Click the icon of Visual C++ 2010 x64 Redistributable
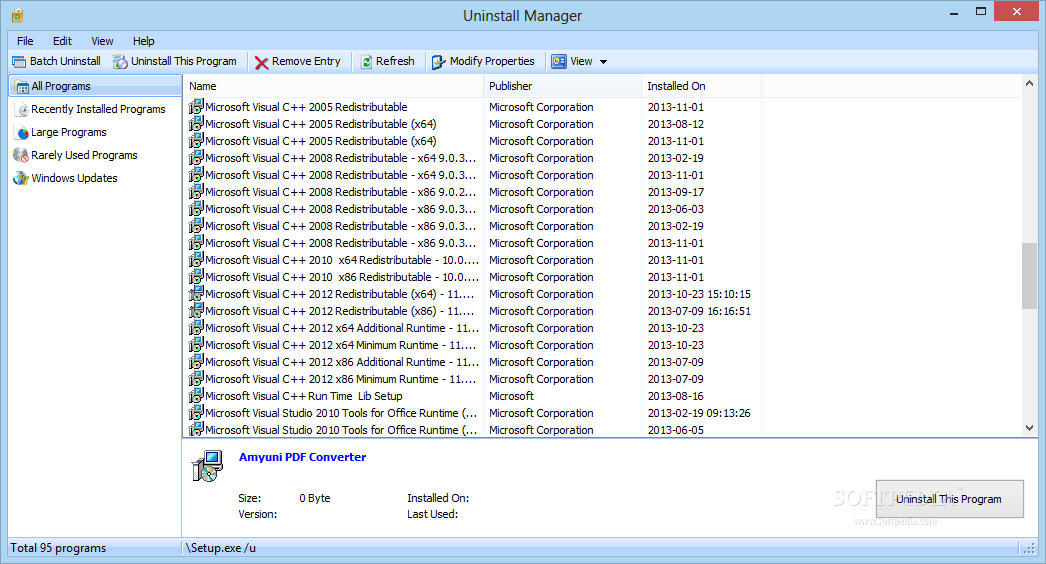Screen dimensions: 1046x564 [196, 260]
